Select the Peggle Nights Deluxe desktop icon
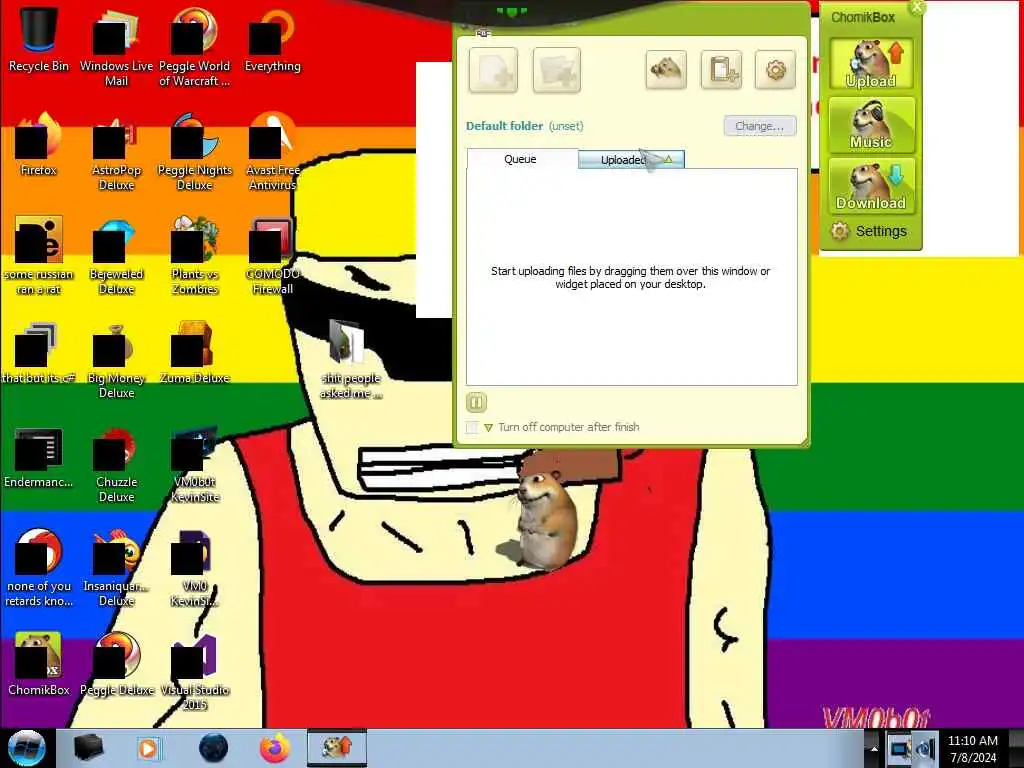1024x768 pixels. pyautogui.click(x=195, y=152)
